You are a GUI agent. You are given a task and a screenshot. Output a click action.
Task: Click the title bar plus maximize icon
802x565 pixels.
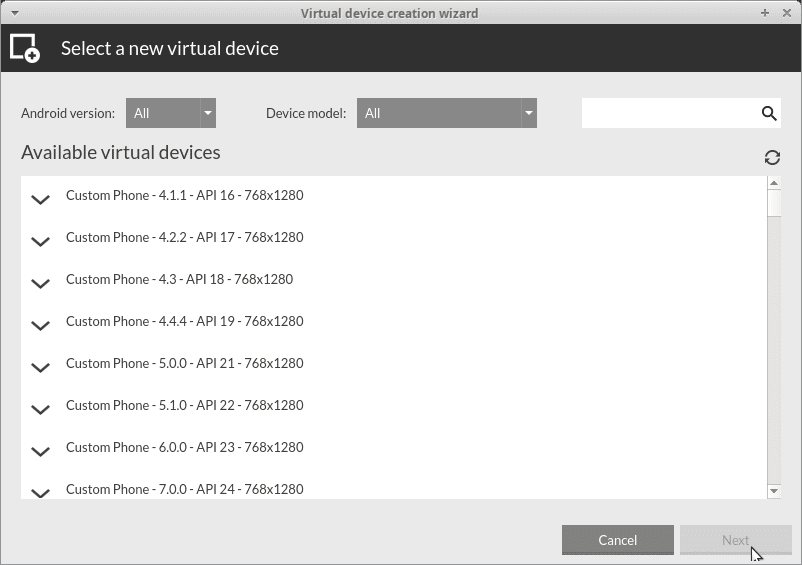(x=765, y=13)
